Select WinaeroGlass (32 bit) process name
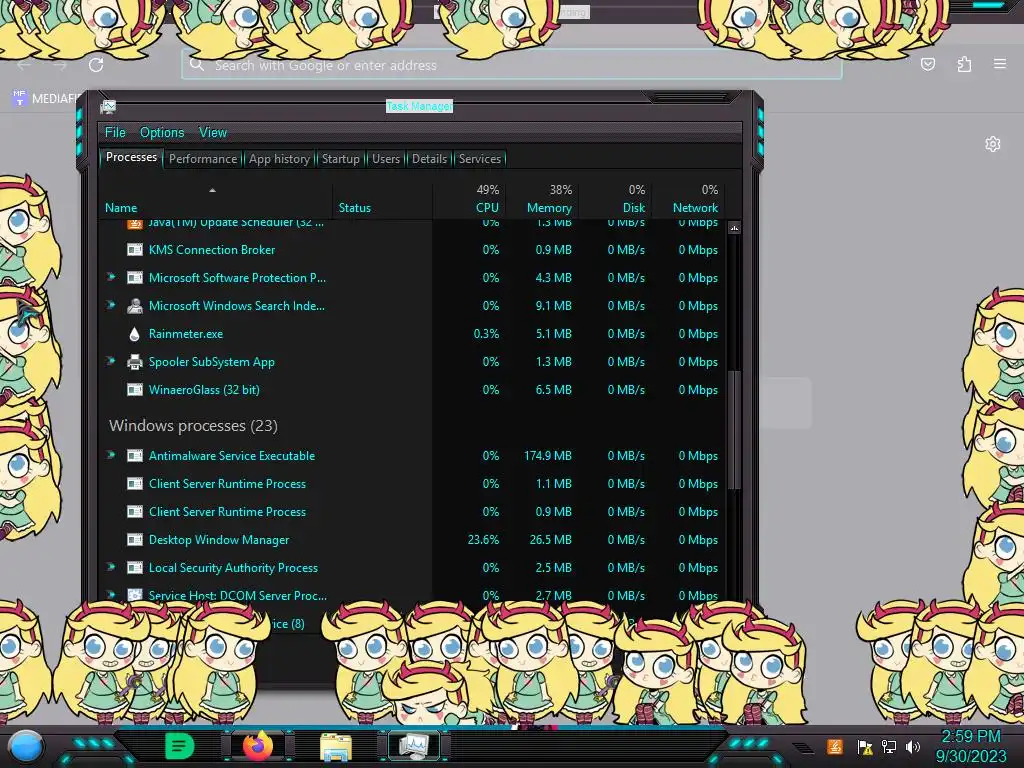The height and width of the screenshot is (768, 1024). tap(204, 390)
